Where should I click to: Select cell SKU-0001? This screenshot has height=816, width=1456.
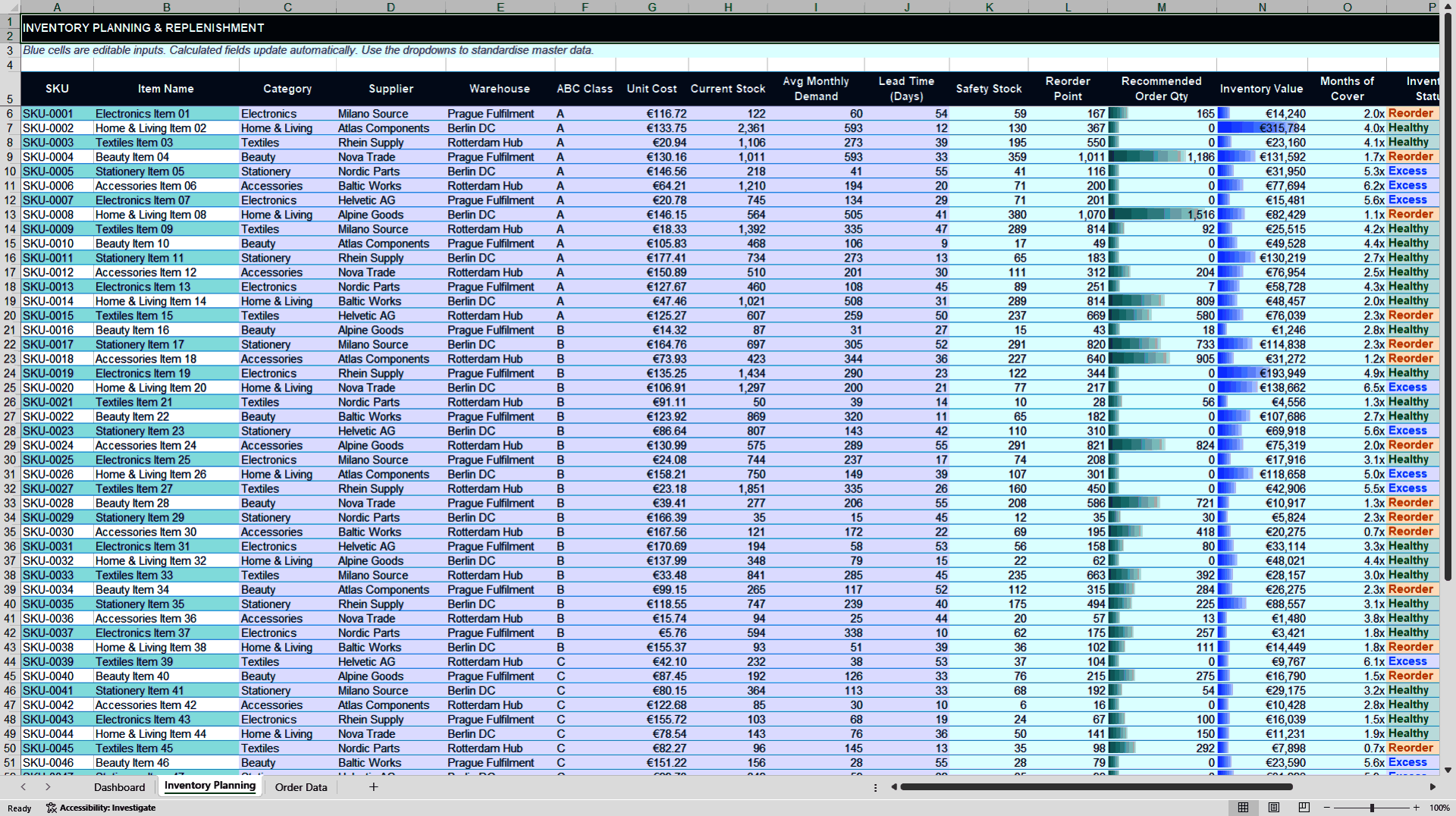[x=57, y=114]
